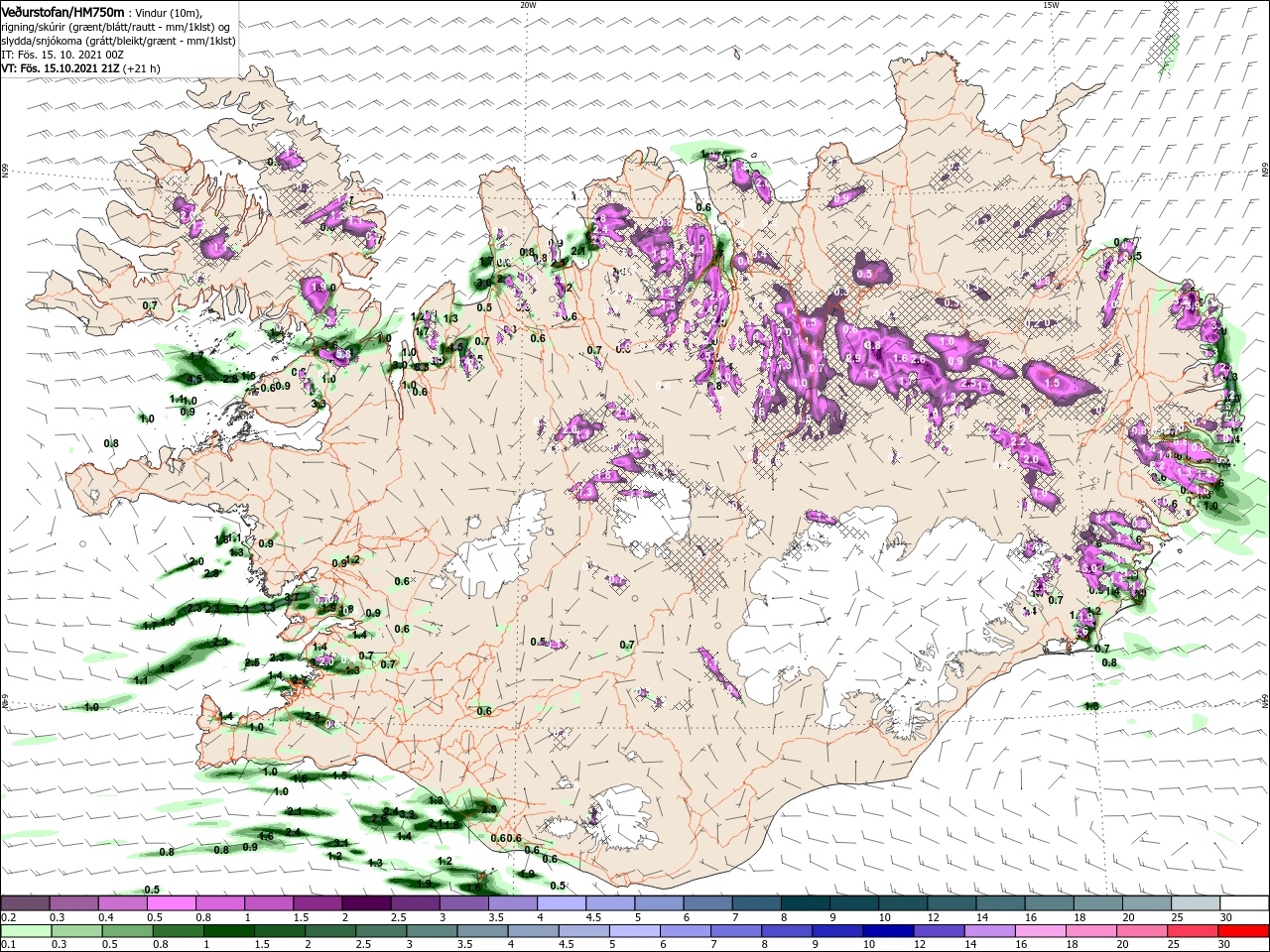
Task: Click the '15W' longitude label at the top
Action: (1051, 5)
